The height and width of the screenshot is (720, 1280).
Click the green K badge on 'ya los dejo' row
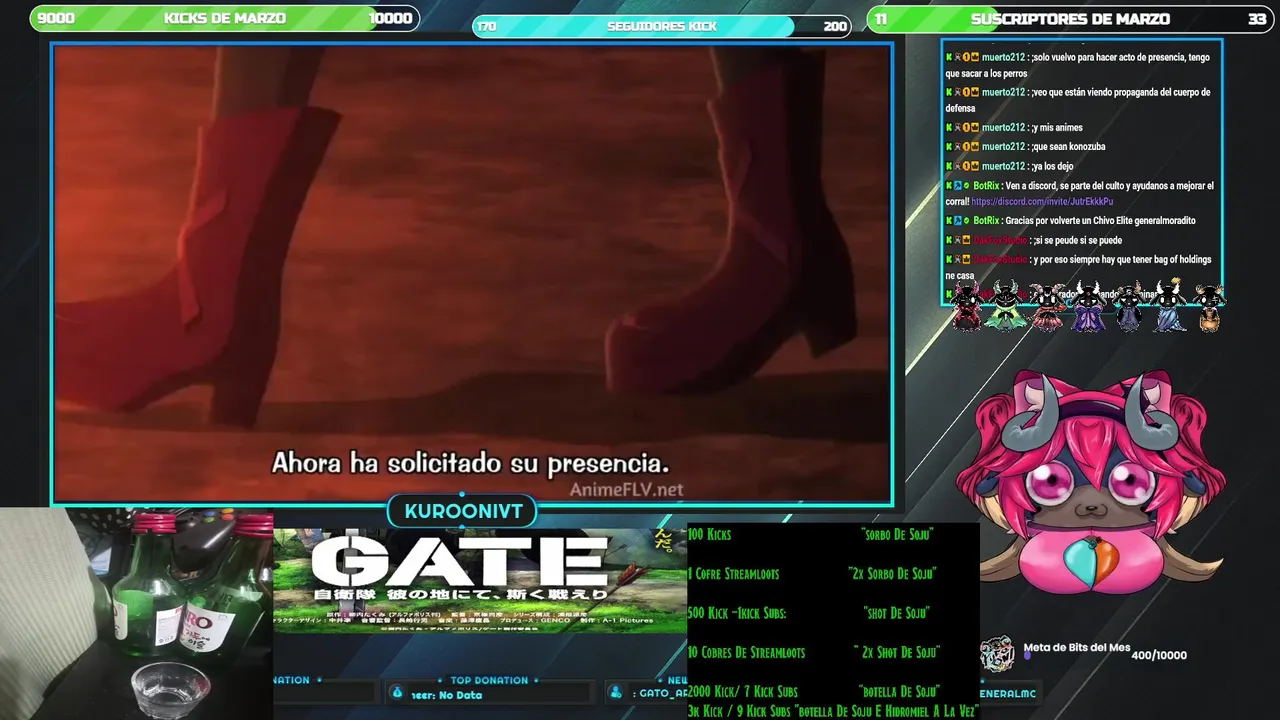[x=949, y=166]
